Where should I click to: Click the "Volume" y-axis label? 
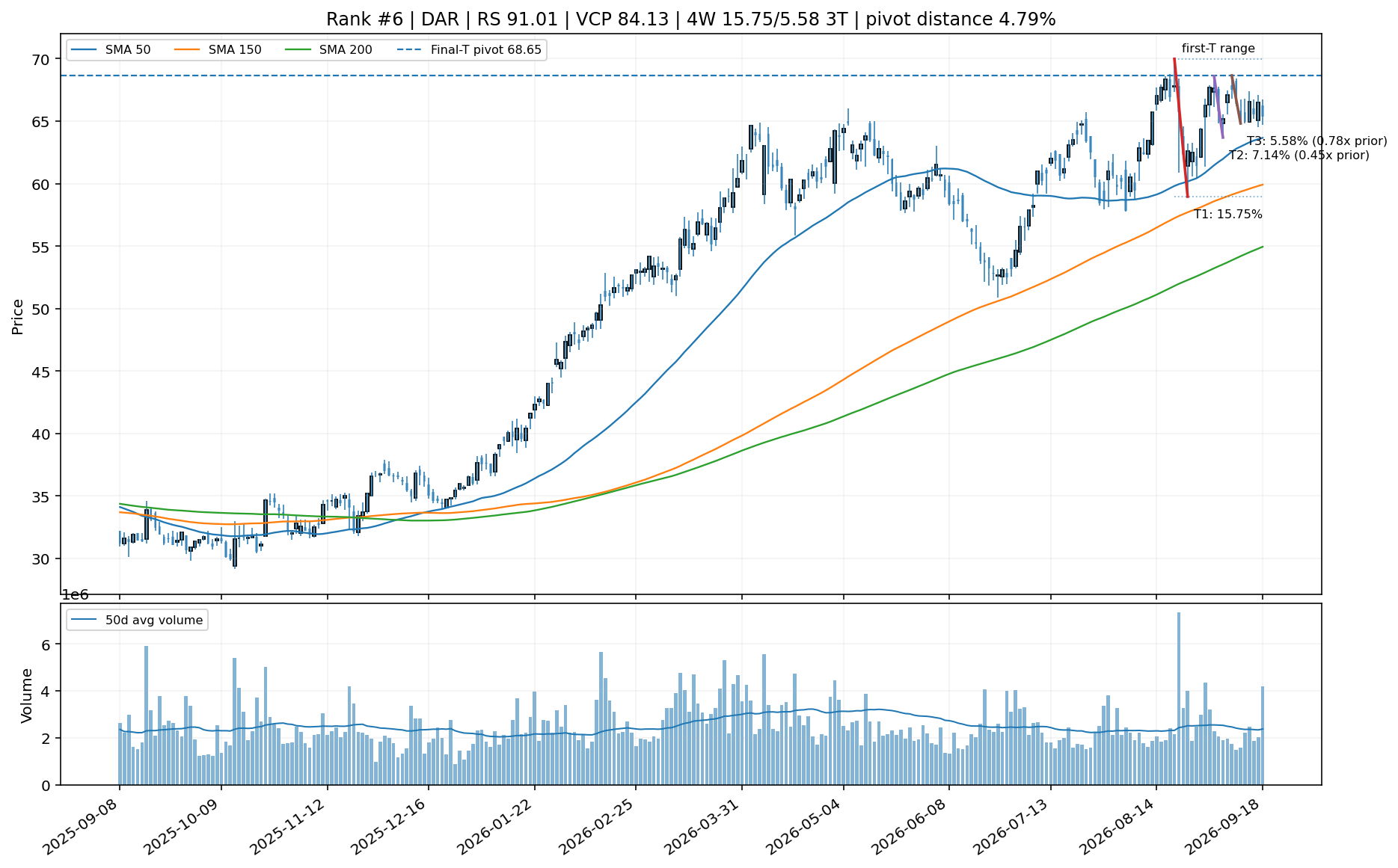click(27, 695)
